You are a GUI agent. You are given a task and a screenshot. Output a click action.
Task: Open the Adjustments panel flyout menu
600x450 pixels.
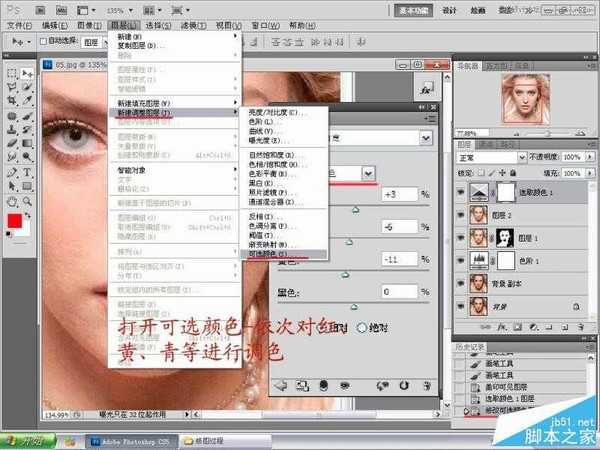(x=430, y=119)
